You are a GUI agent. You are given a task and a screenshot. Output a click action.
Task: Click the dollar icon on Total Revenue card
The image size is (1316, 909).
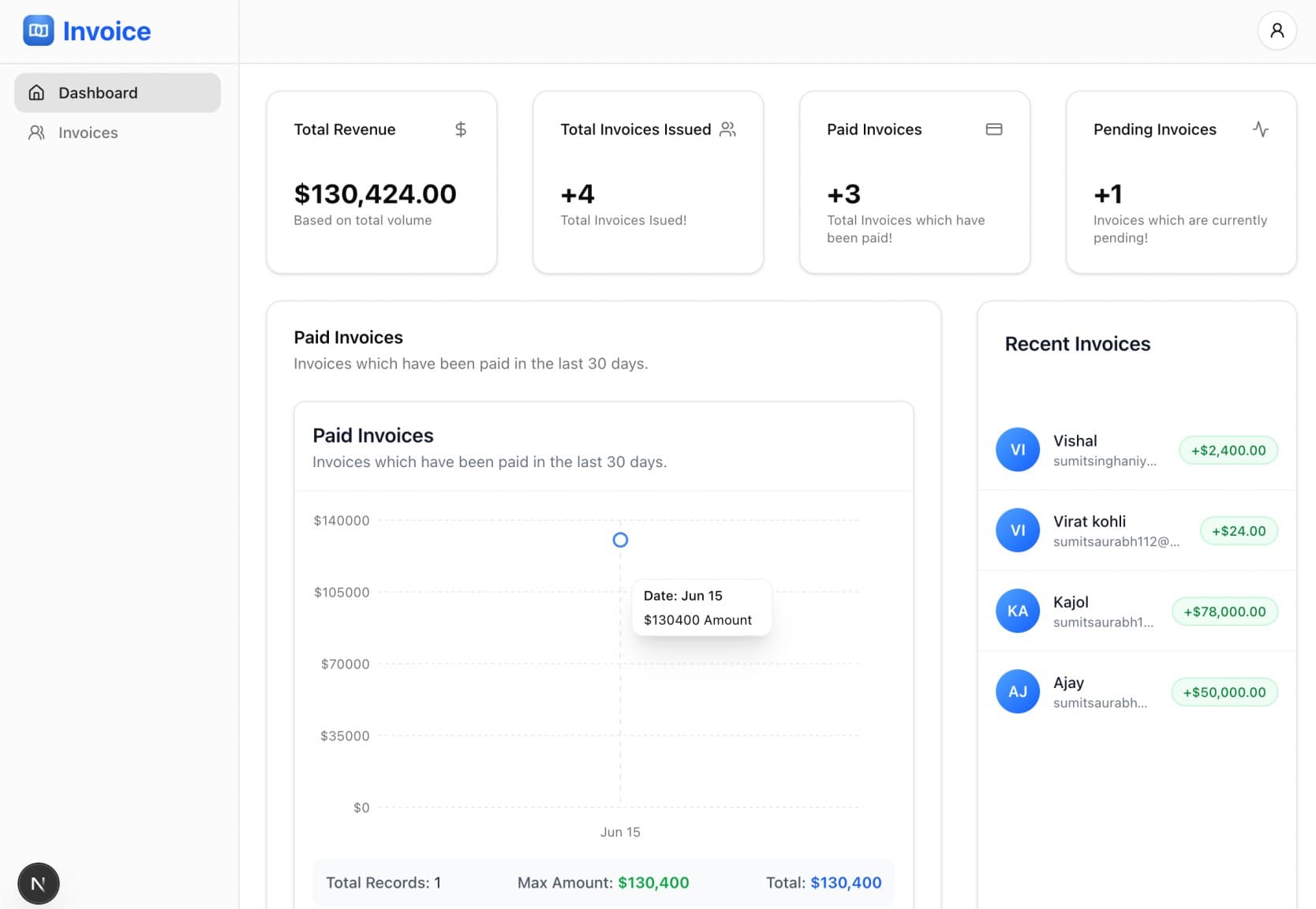click(x=462, y=129)
